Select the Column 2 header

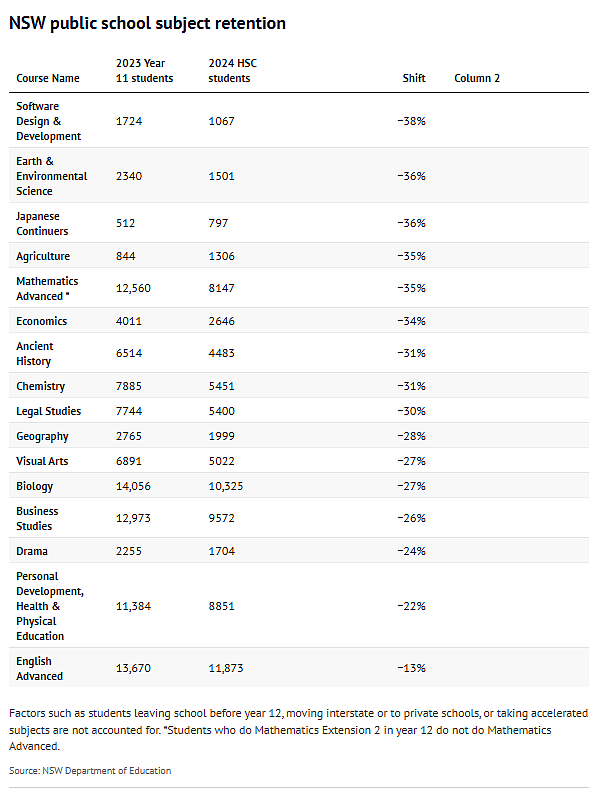click(477, 78)
